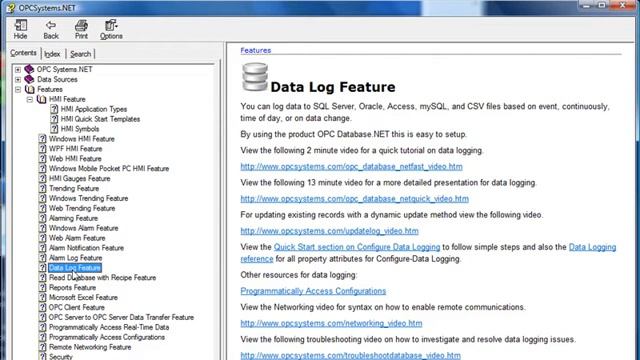Click the topic icon beside OPC Client Feature

click(42, 307)
